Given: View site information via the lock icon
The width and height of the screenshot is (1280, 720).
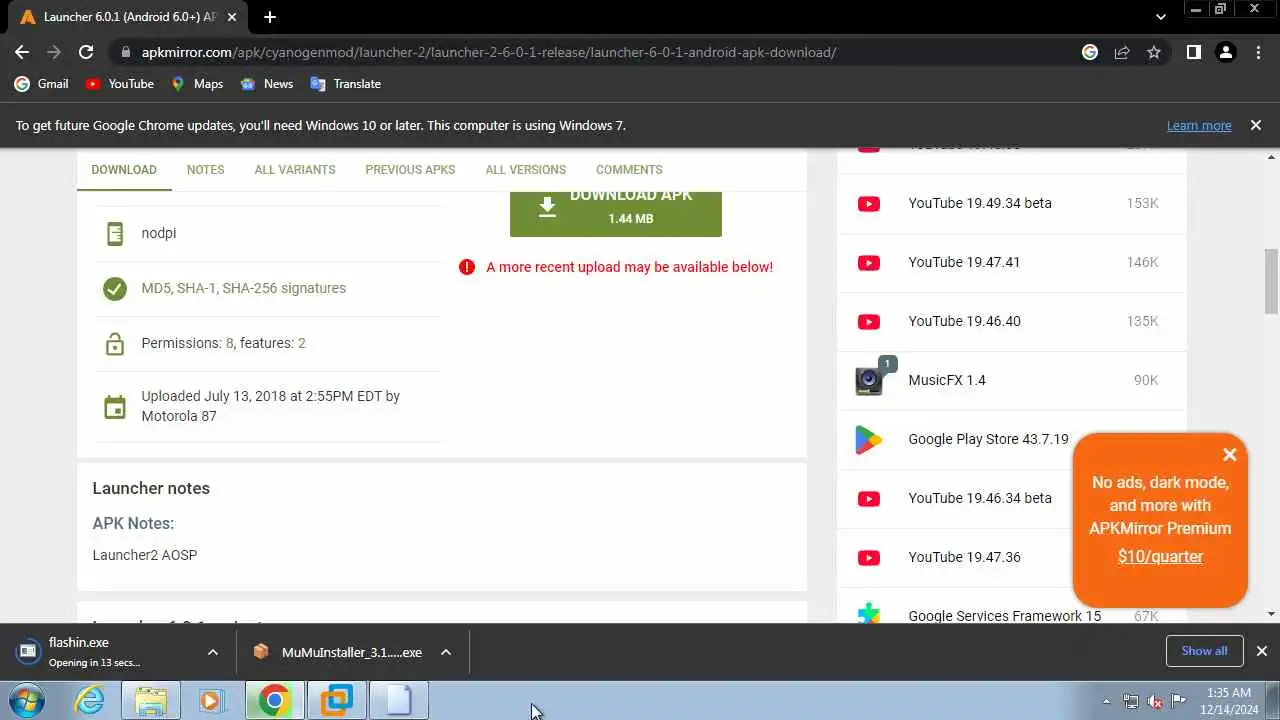Looking at the screenshot, I should [x=125, y=52].
